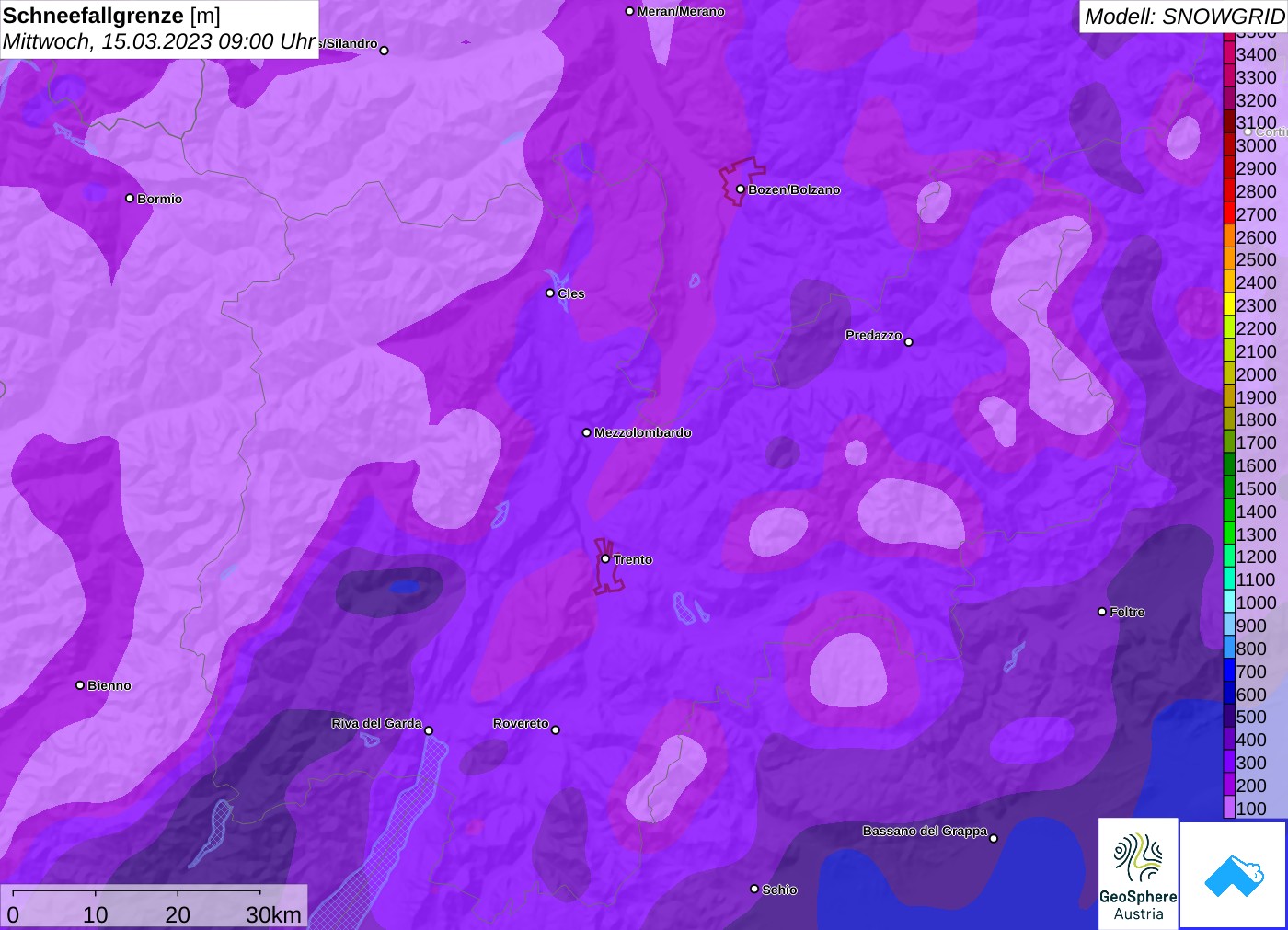
Task: Click the 20 label on the scale bar
Action: point(178,914)
